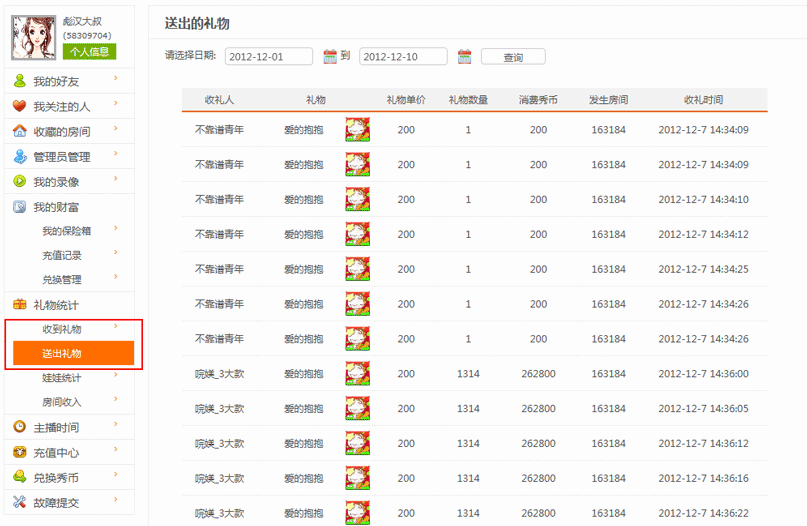This screenshot has height=526, width=807.
Task: Expand the 我的财富 section
Action: pos(56,207)
